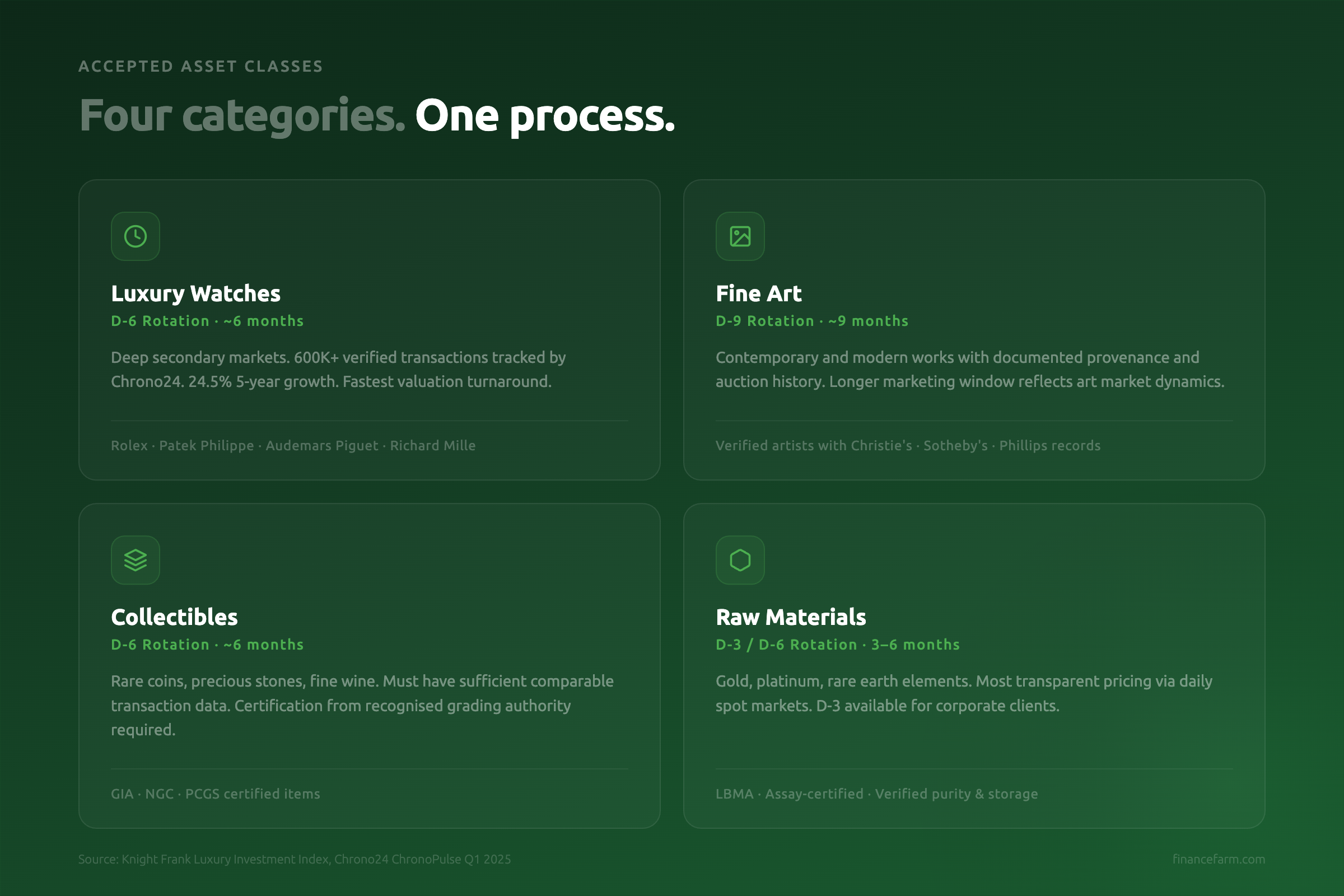1344x896 pixels.
Task: Click the clock icon for Luxury Watches
Action: (136, 236)
